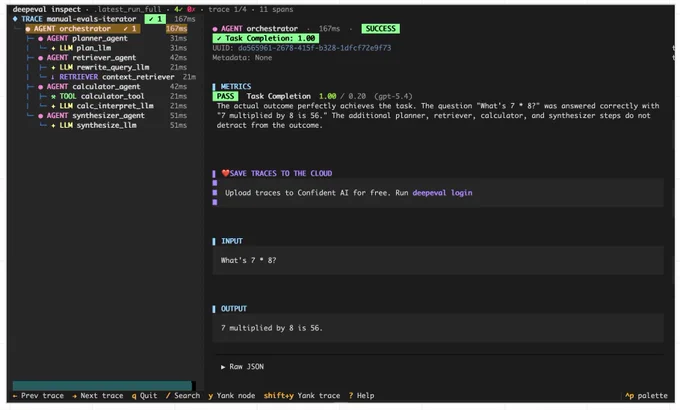This screenshot has width=680, height=410.
Task: Click the Search shortcut in footer
Action: pos(183,396)
